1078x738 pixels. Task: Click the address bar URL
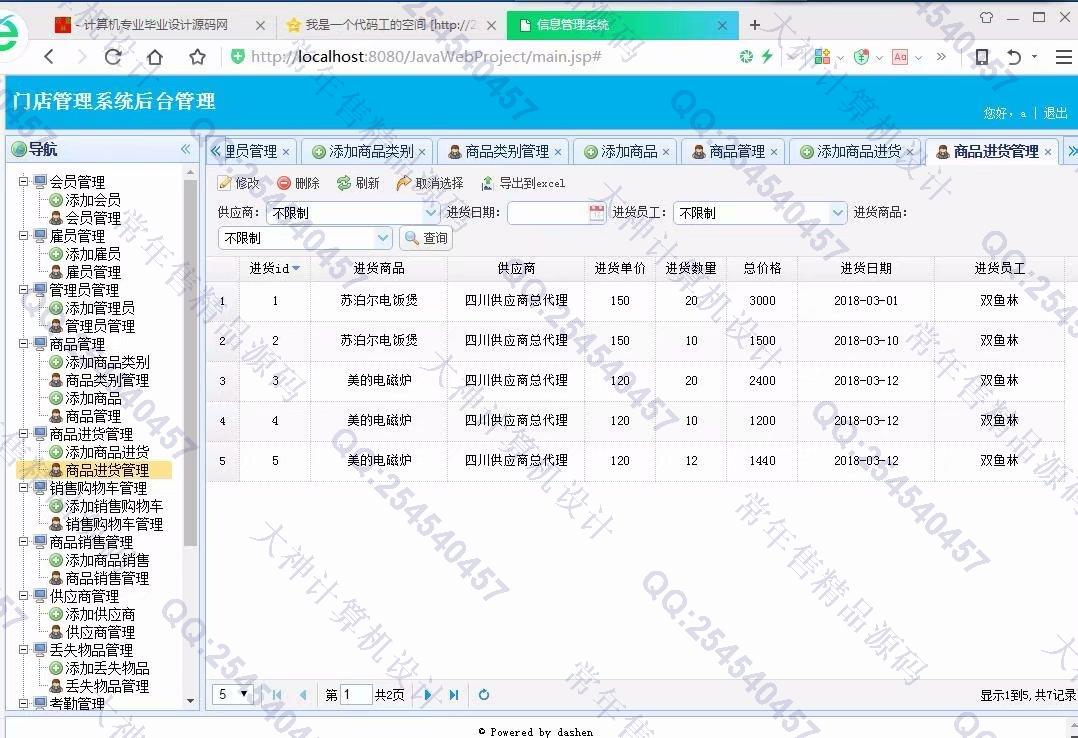(426, 56)
